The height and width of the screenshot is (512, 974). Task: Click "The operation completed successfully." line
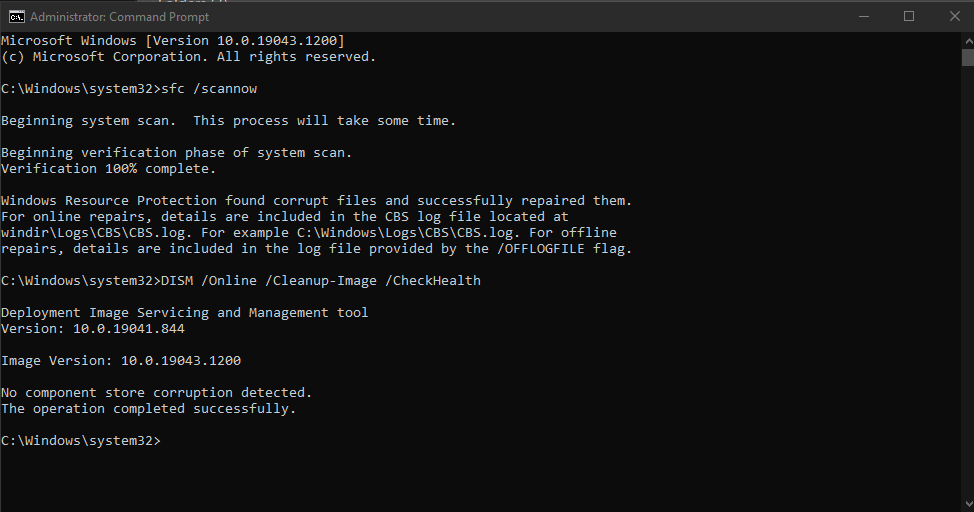[148, 409]
